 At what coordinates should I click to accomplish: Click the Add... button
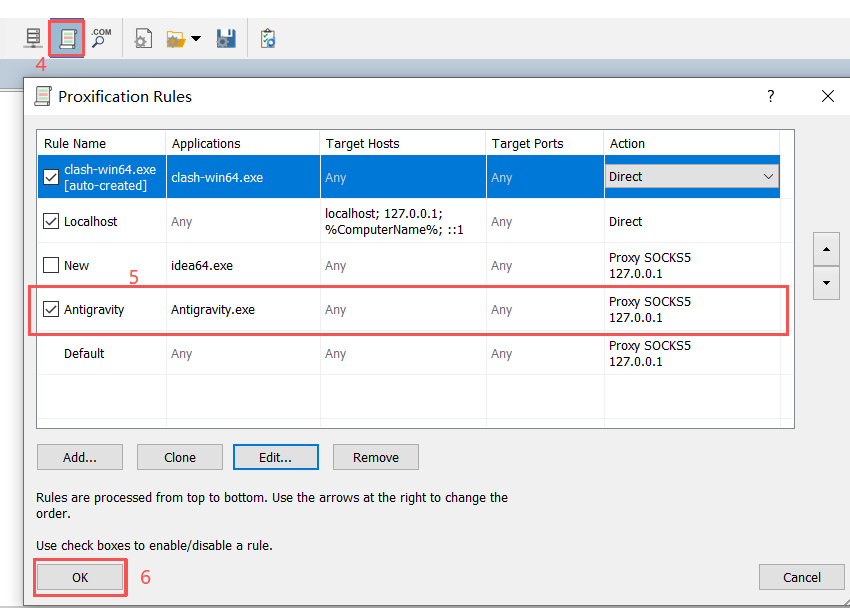[79, 457]
